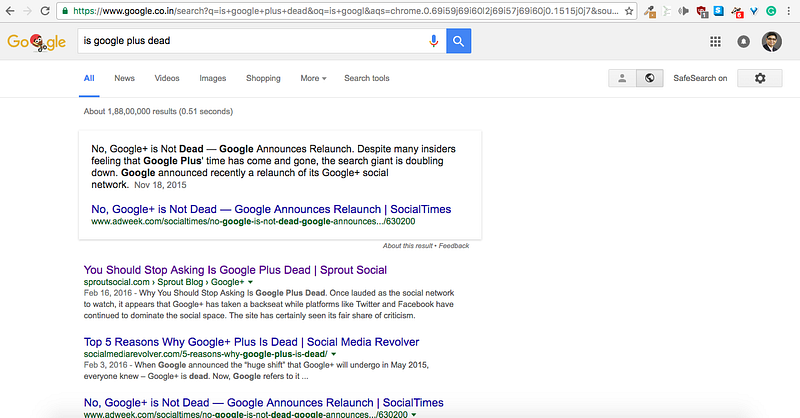
Task: Open featured snippet SocialTimes headline link
Action: point(271,209)
